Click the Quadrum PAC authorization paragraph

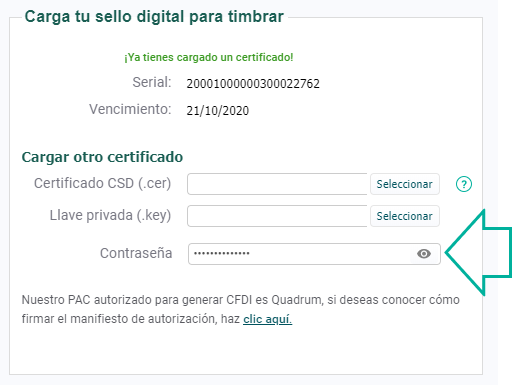[x=241, y=309]
